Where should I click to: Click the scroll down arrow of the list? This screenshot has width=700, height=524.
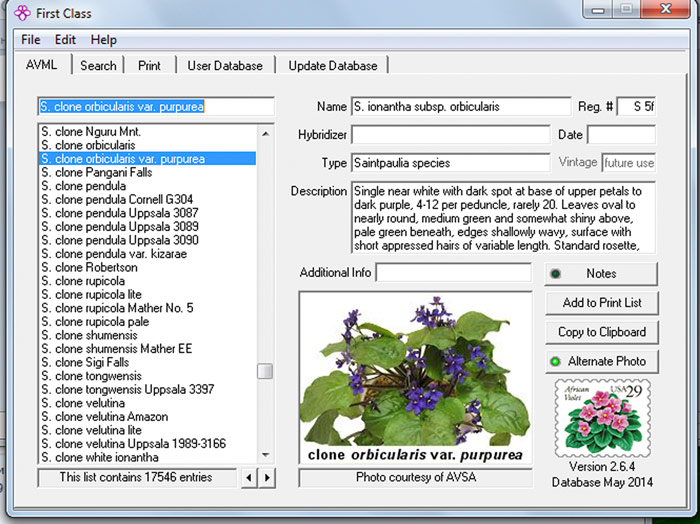click(265, 455)
